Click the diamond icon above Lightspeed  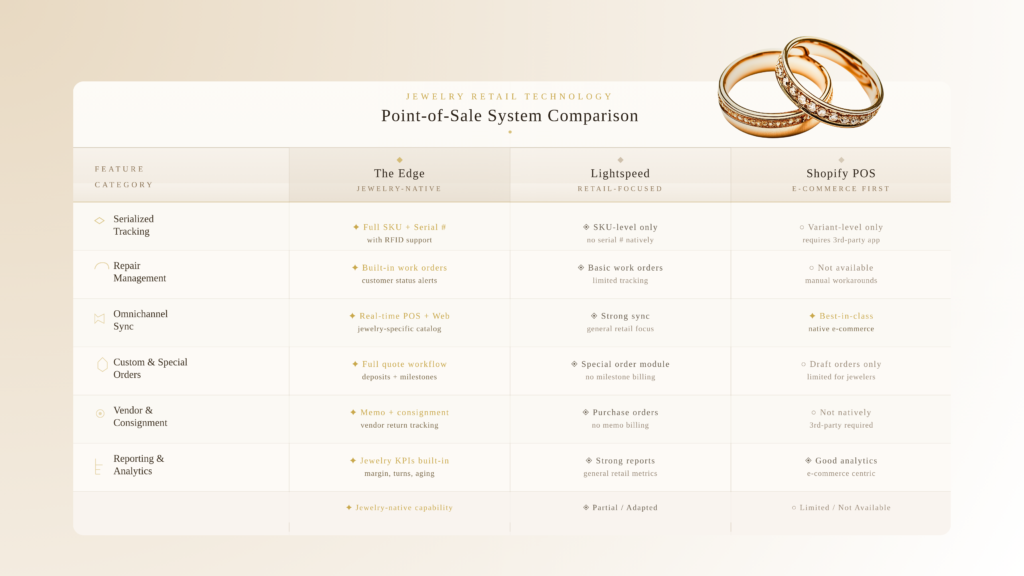[620, 160]
